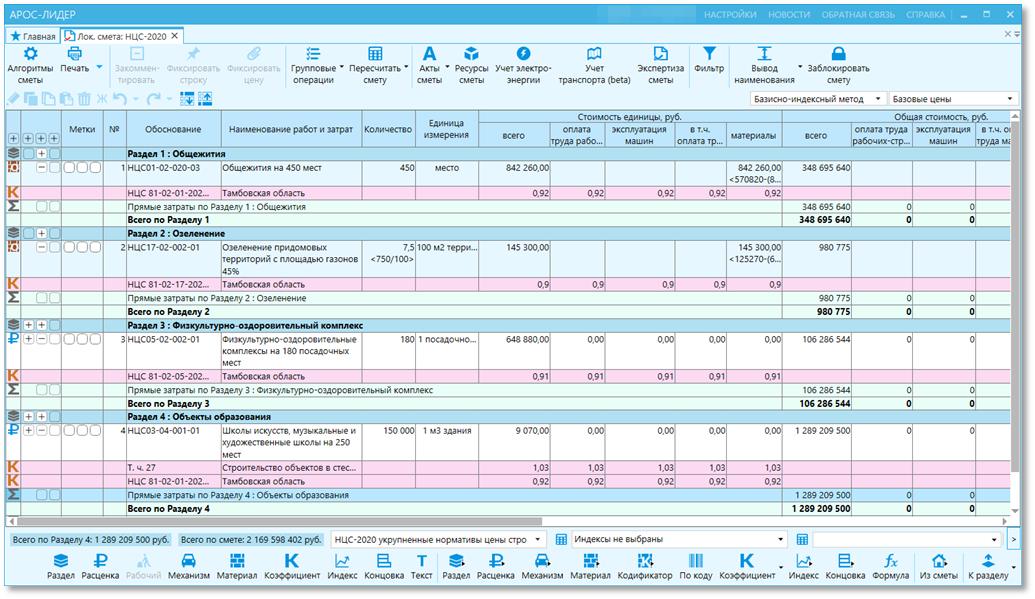Click the collapse-all rows icon in small toolbar
The height and width of the screenshot is (599, 1035).
pos(205,99)
